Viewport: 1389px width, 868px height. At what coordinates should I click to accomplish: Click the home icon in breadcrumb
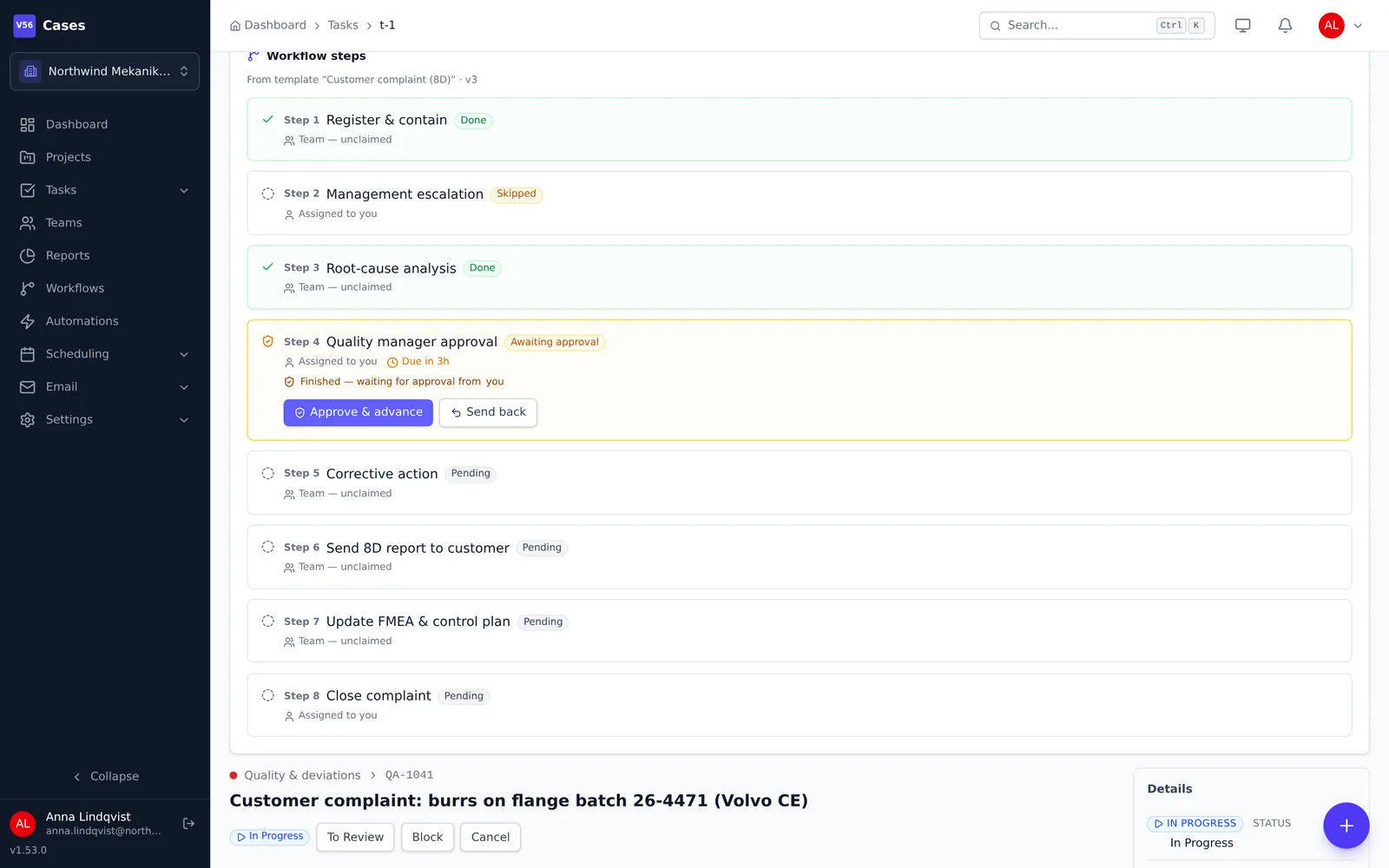(x=235, y=26)
